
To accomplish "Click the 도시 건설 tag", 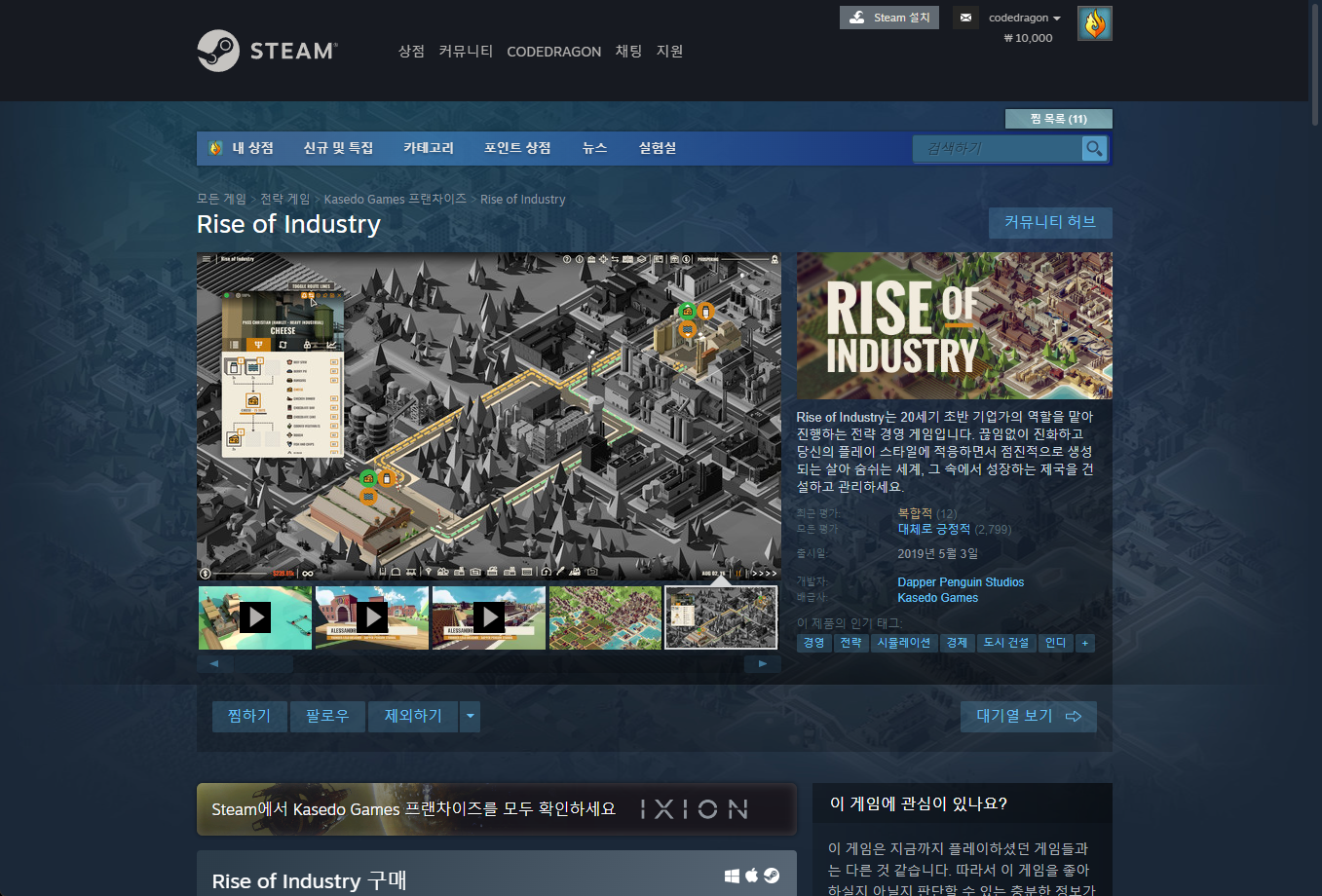I will pos(1006,643).
